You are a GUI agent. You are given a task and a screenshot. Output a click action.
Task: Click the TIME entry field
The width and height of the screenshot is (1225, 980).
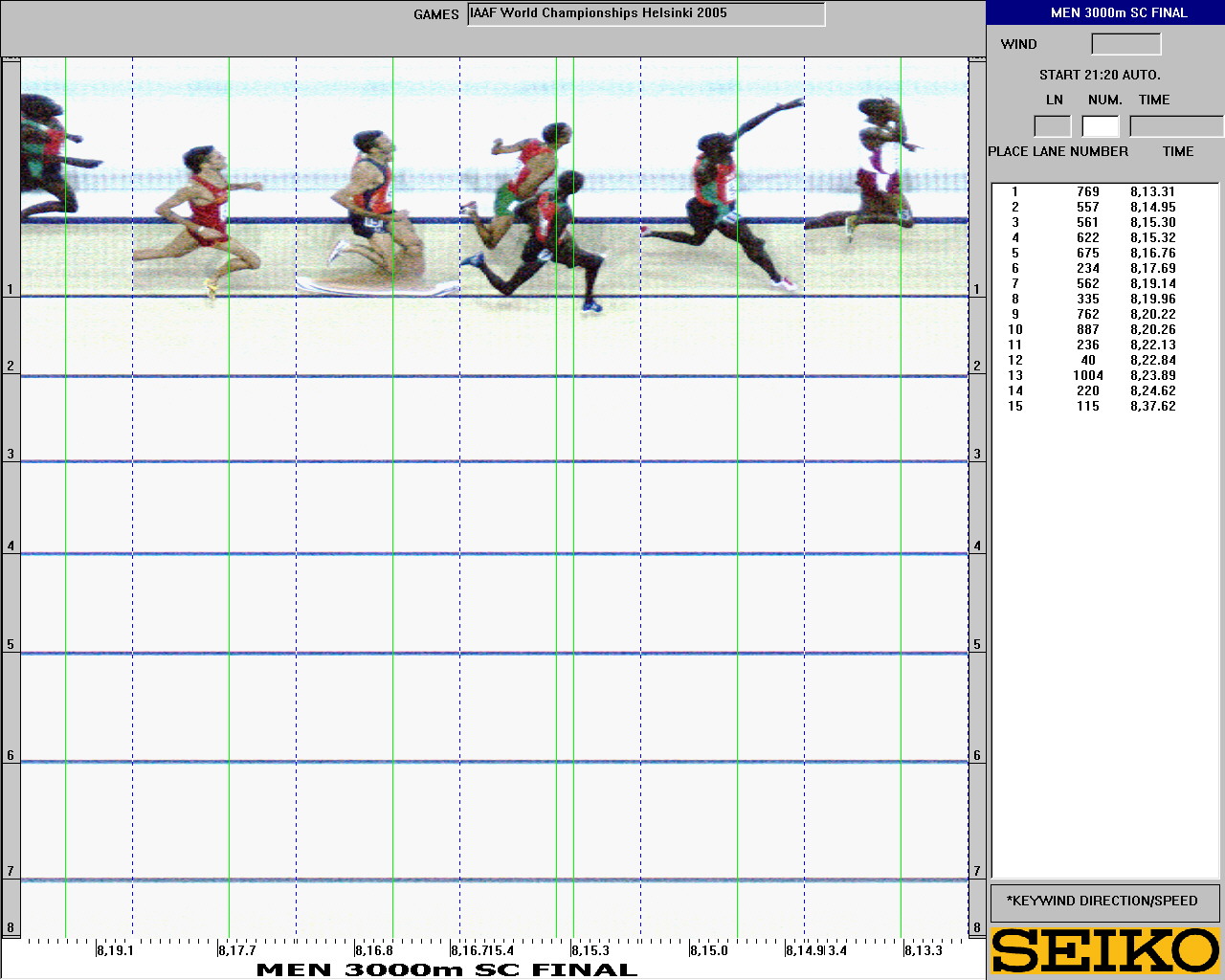(1175, 126)
